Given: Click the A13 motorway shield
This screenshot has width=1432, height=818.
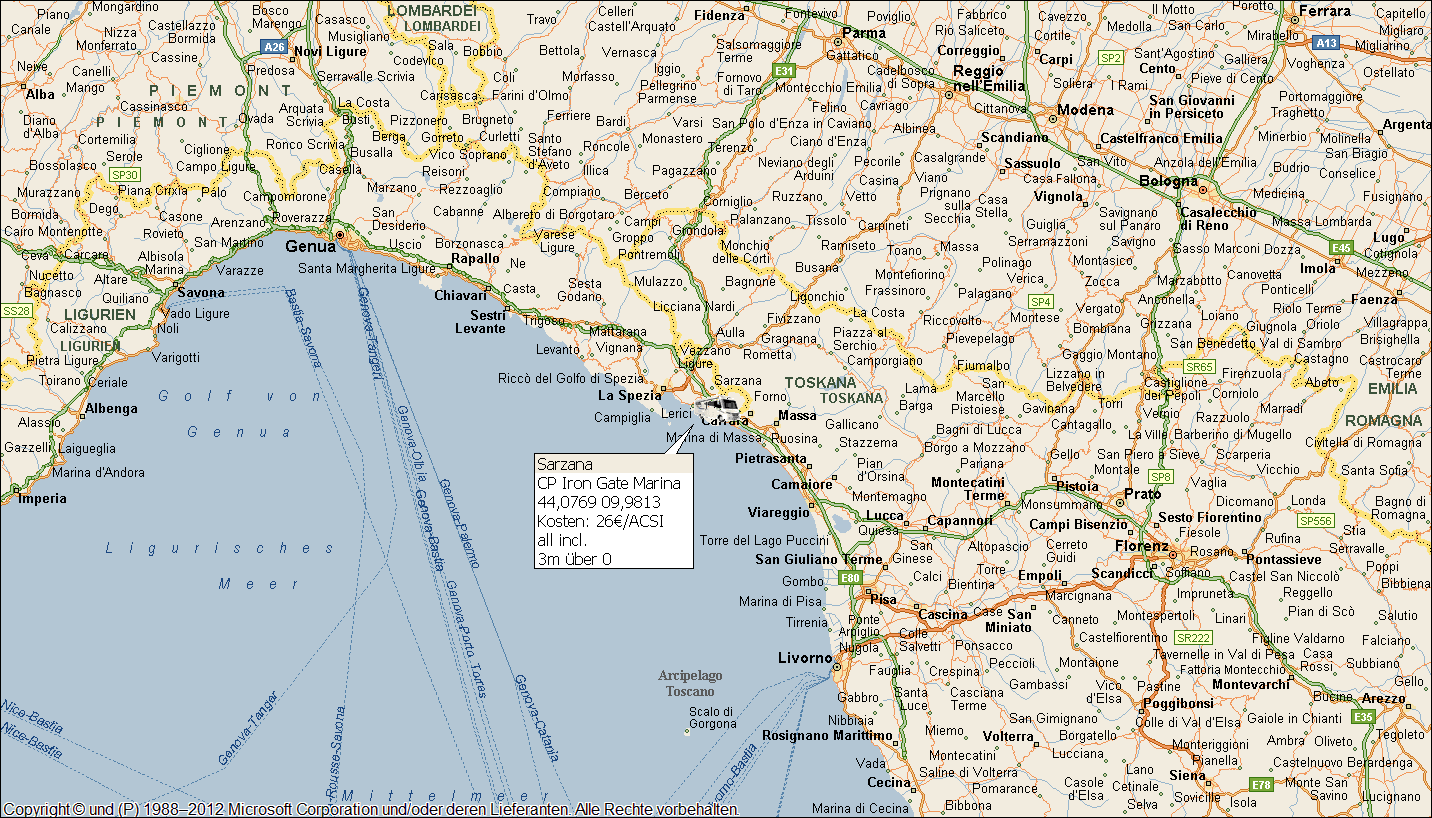Looking at the screenshot, I should (1326, 43).
